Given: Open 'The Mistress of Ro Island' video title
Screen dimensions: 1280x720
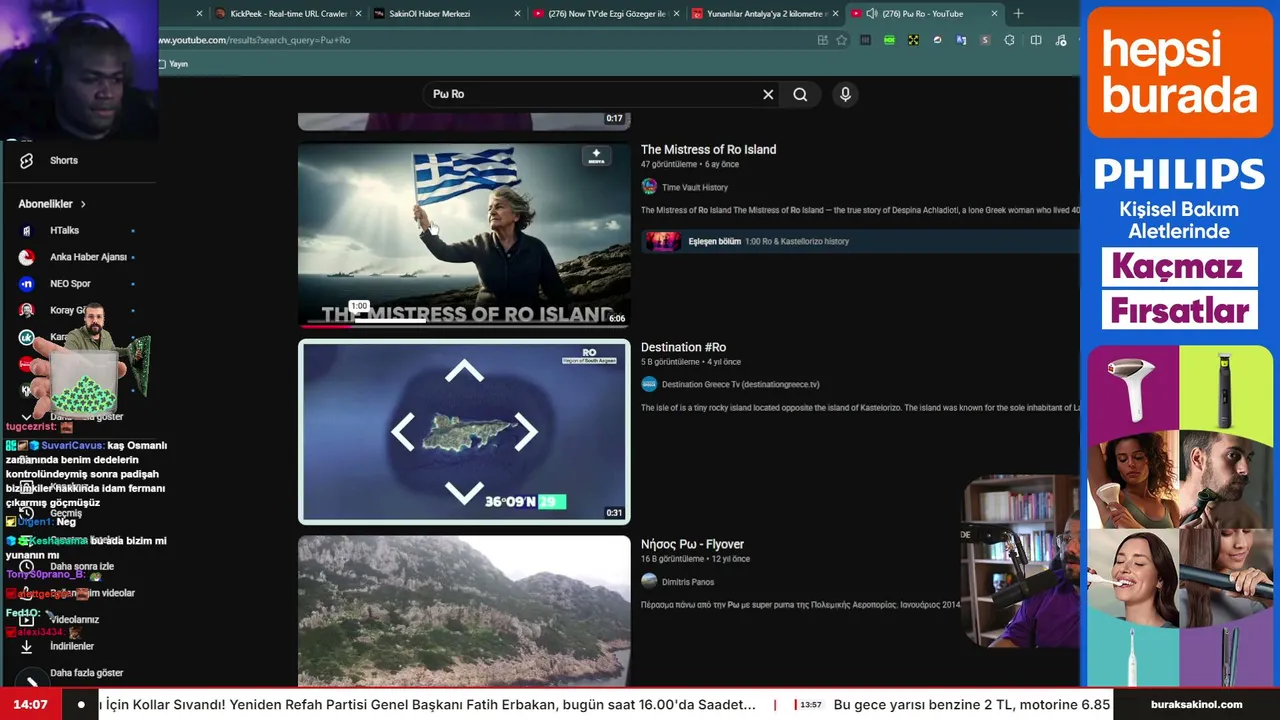Looking at the screenshot, I should tap(708, 150).
